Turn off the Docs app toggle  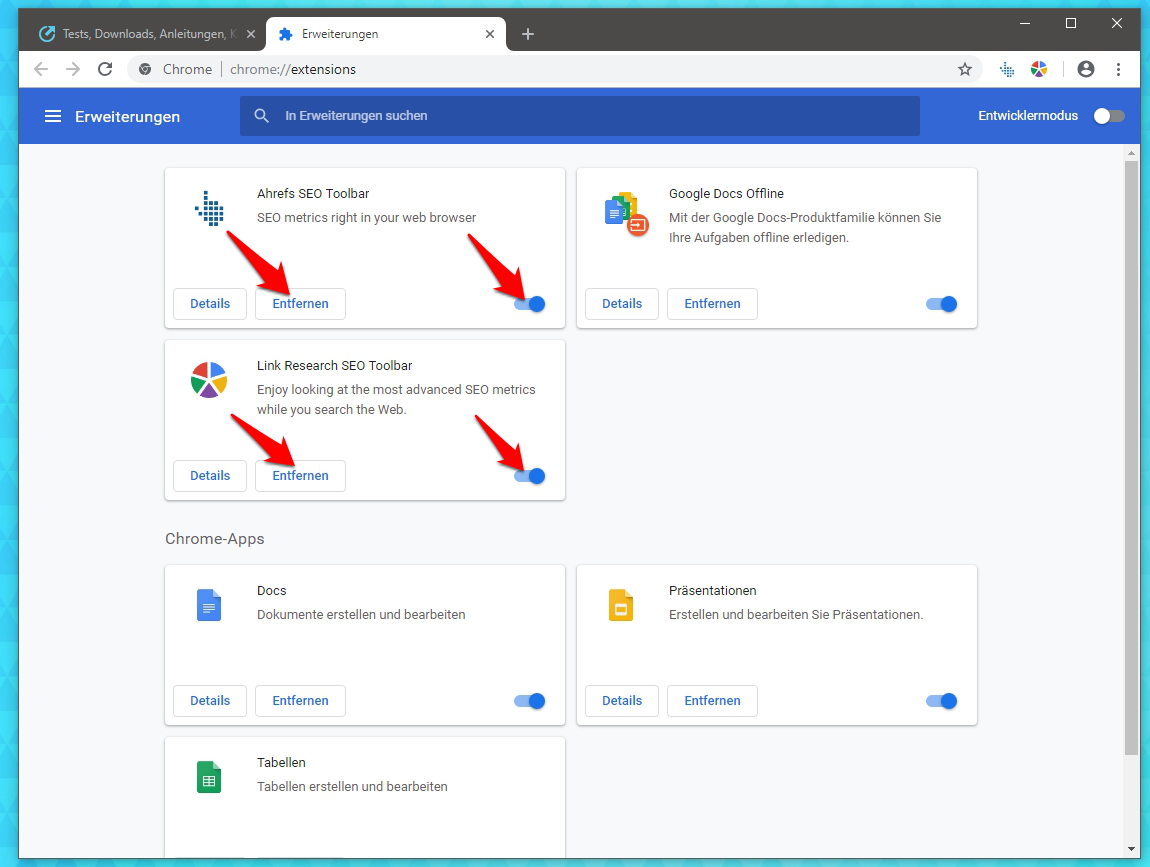pos(530,701)
